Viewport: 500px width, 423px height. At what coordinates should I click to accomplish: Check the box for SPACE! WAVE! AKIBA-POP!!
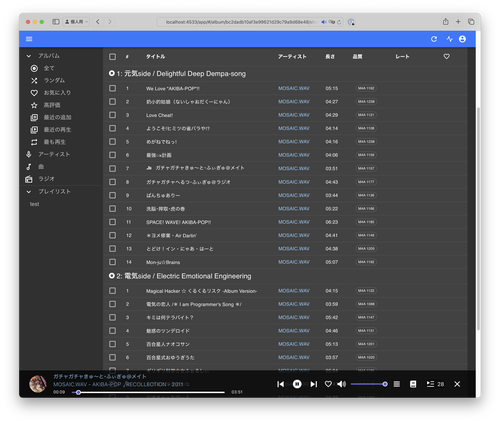[113, 222]
